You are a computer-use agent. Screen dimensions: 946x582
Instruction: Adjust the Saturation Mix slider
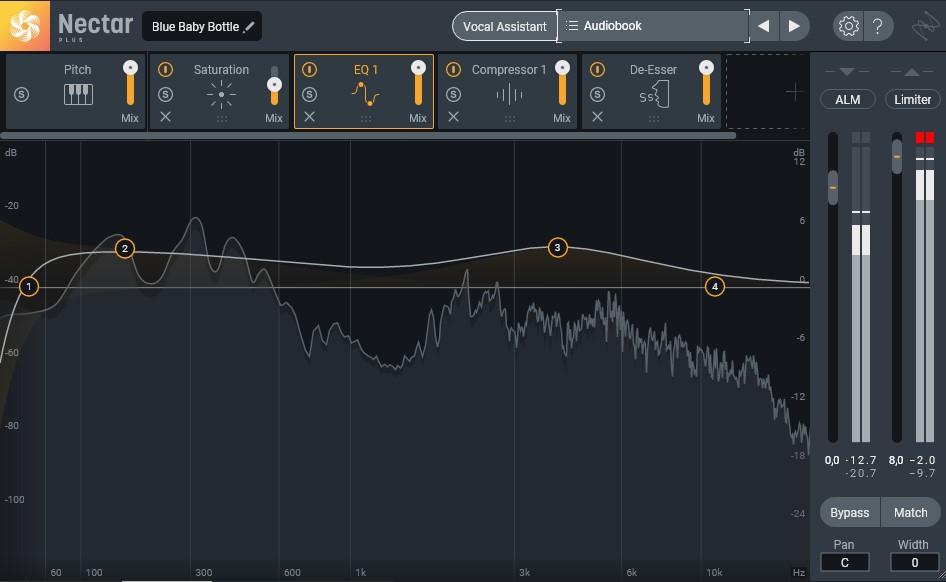[275, 84]
